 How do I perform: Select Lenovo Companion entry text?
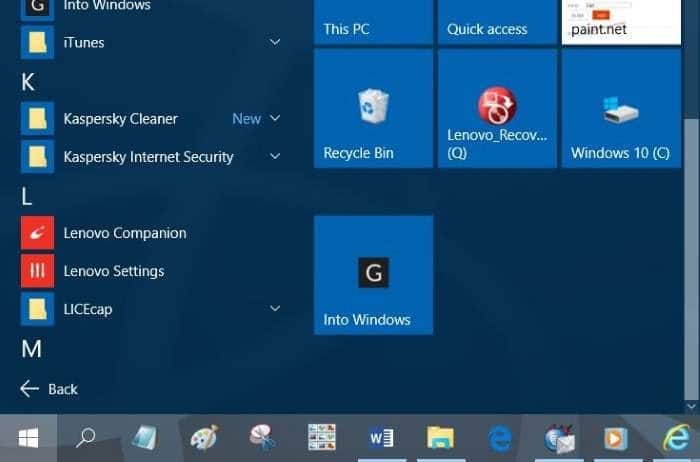click(x=125, y=233)
